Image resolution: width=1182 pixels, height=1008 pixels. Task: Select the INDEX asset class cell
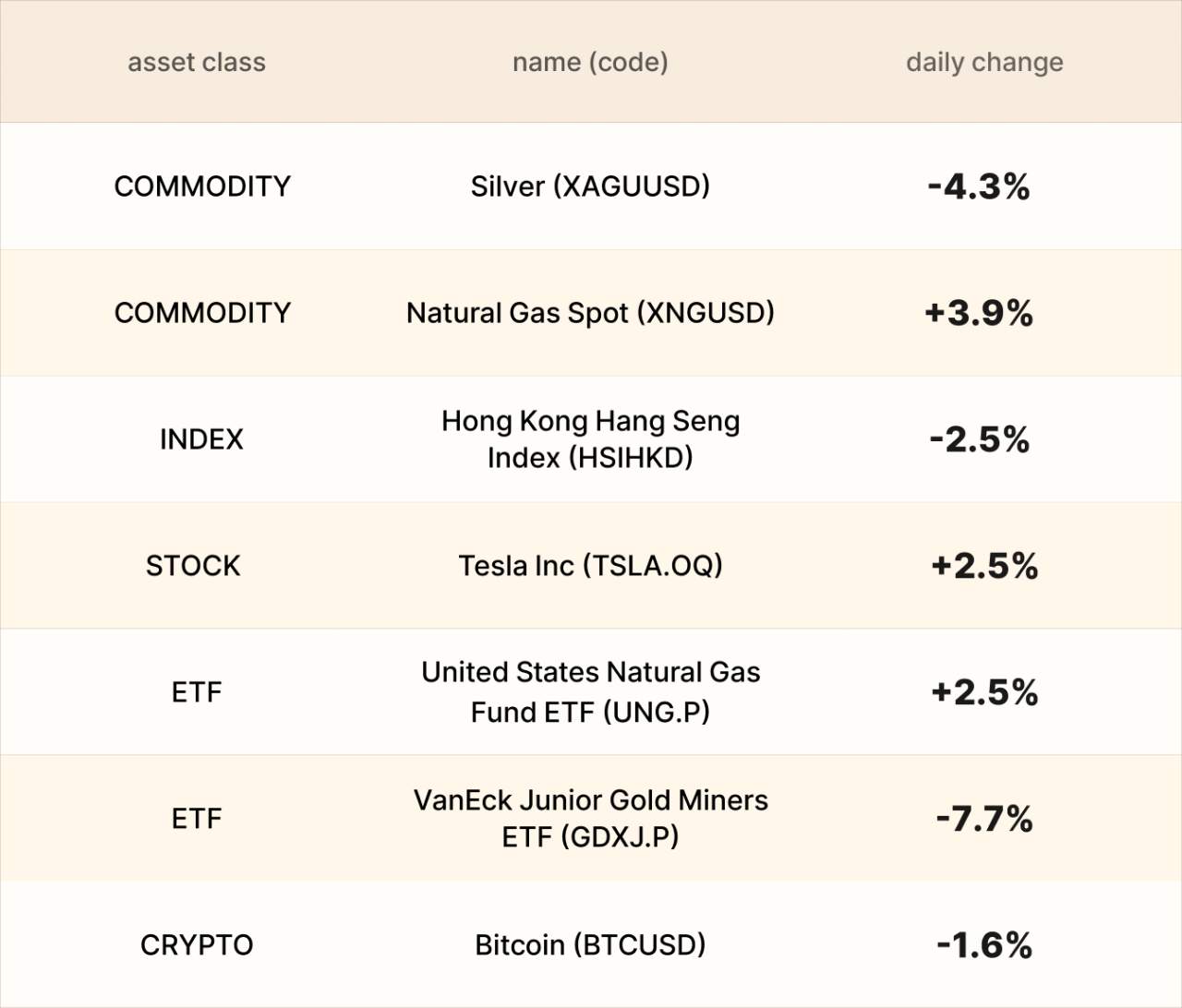point(201,439)
